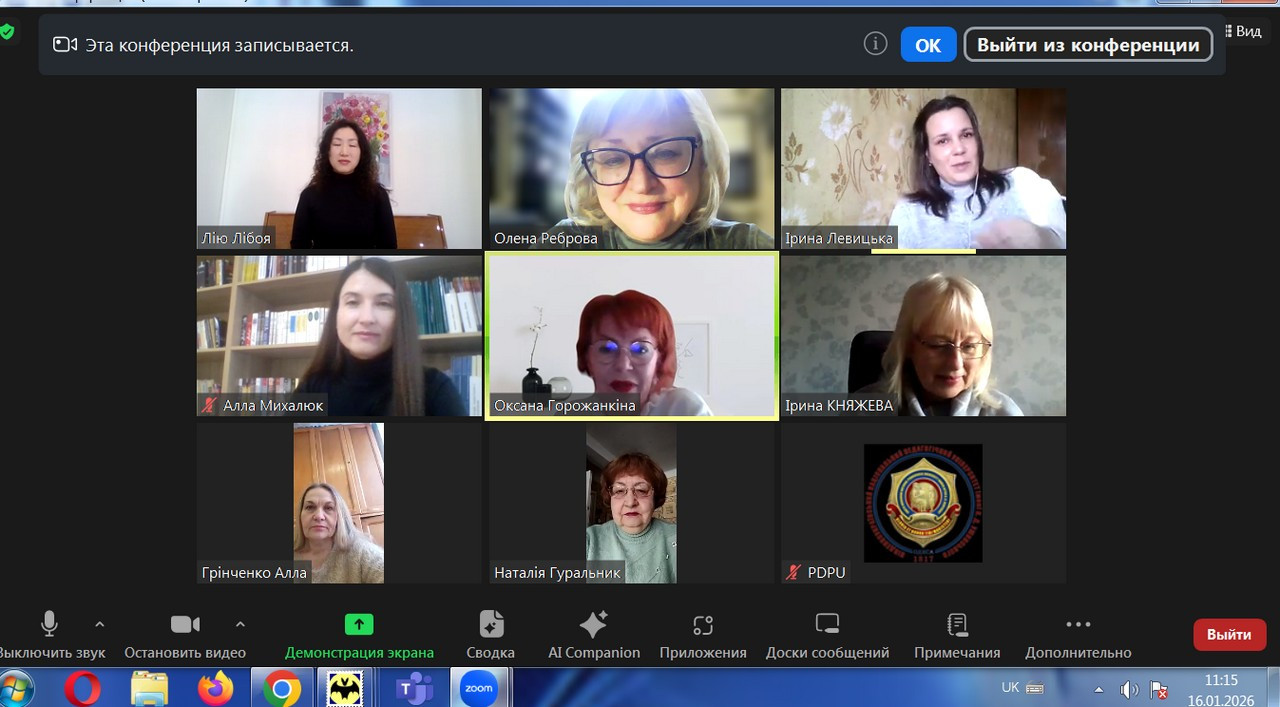Show hidden system tray icons arrow
This screenshot has width=1280, height=707.
(x=1099, y=689)
